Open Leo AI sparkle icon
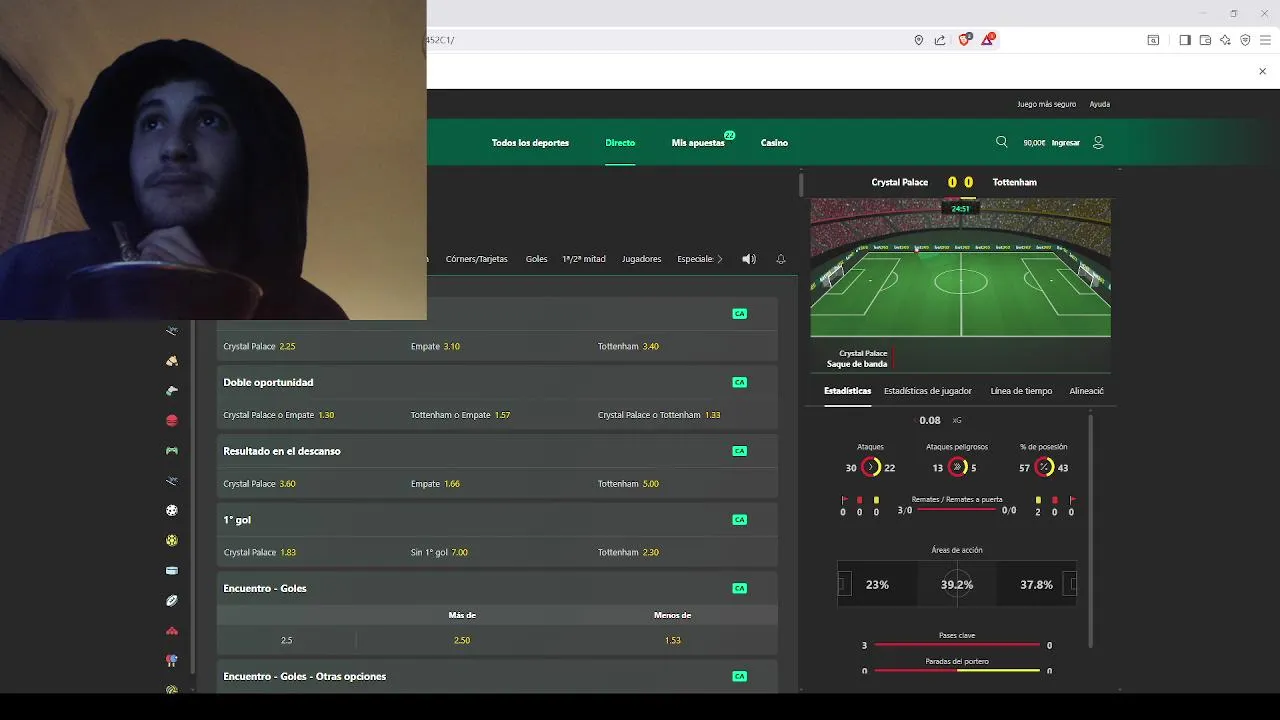Viewport: 1280px width, 720px height. 1225,40
